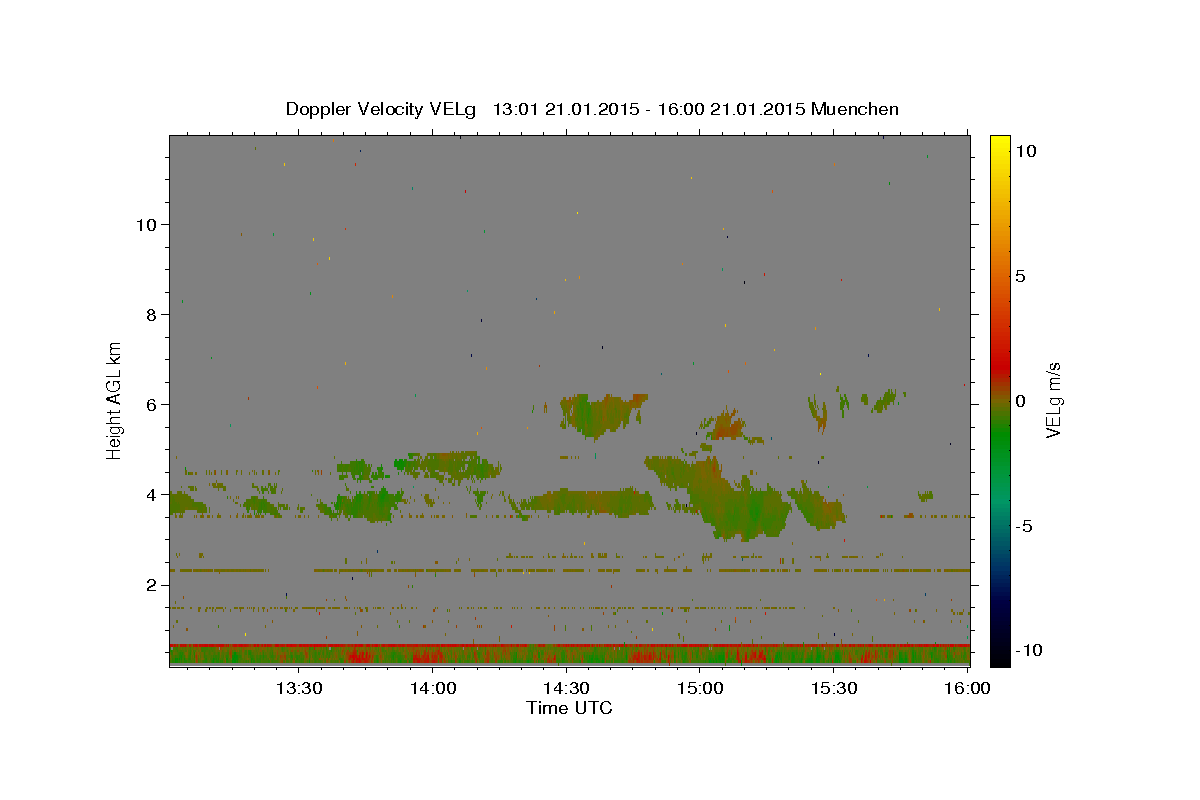
Task: Click the 14:30 time tick label
Action: coord(566,688)
